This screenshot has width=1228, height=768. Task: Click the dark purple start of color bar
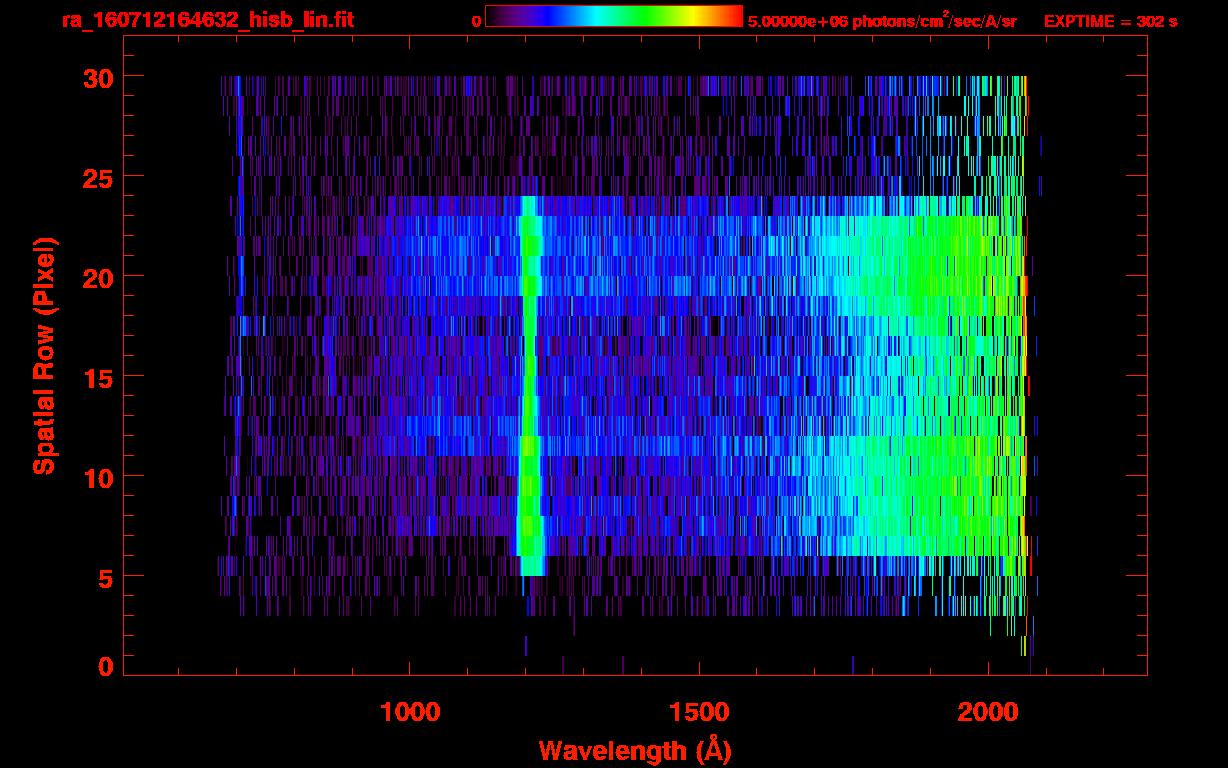pos(497,17)
